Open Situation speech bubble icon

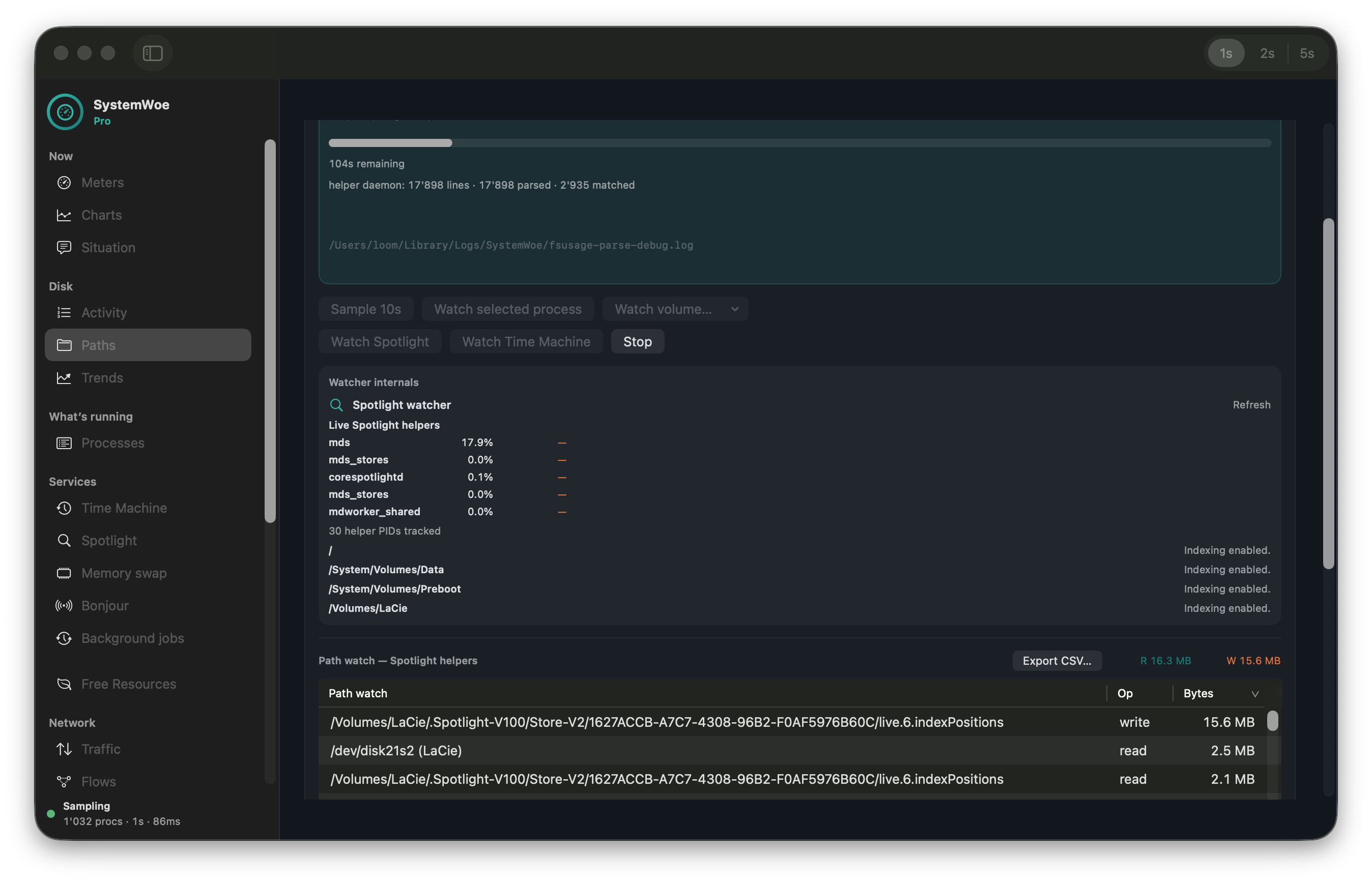pos(64,248)
